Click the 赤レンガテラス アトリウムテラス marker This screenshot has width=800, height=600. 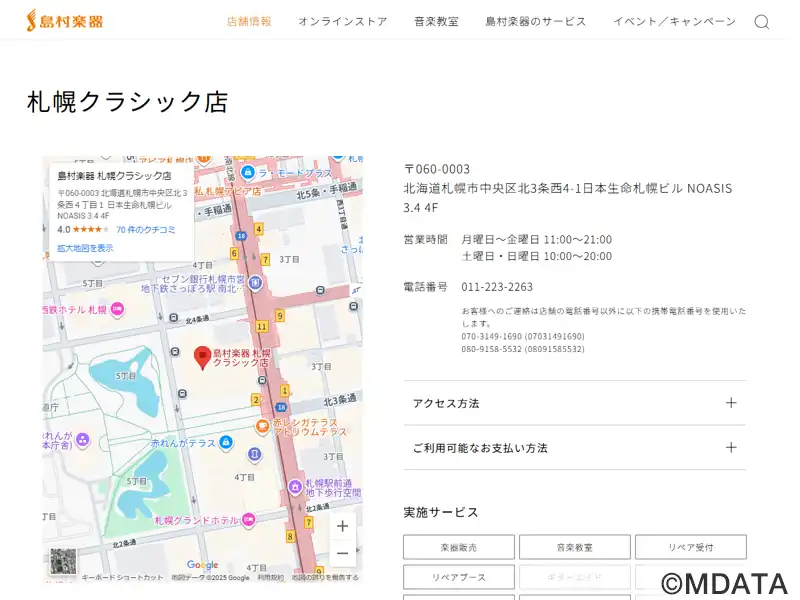(262, 427)
